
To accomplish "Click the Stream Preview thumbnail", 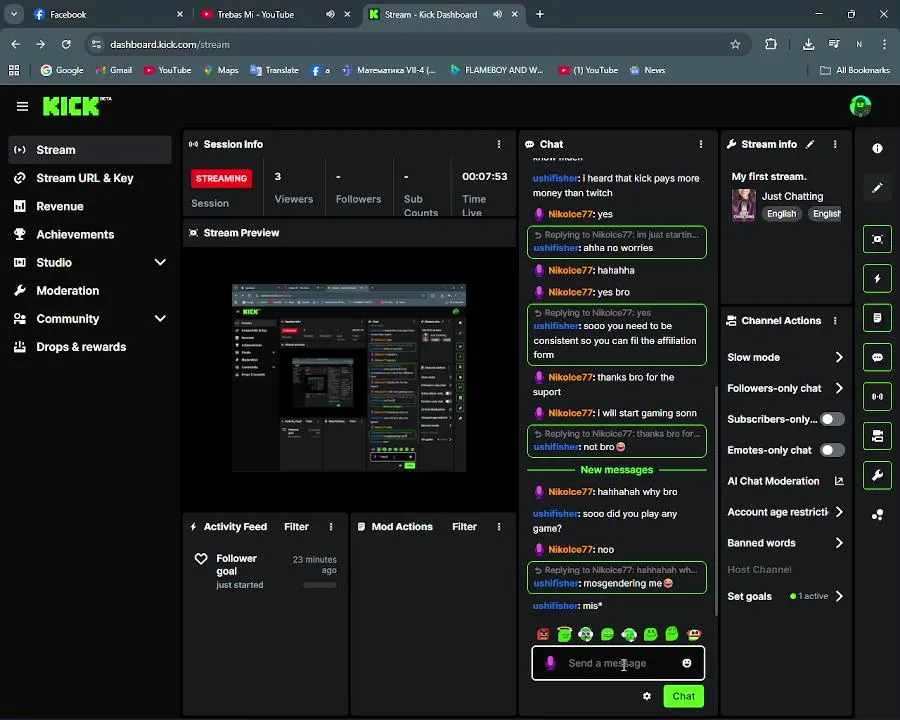I will pyautogui.click(x=349, y=377).
